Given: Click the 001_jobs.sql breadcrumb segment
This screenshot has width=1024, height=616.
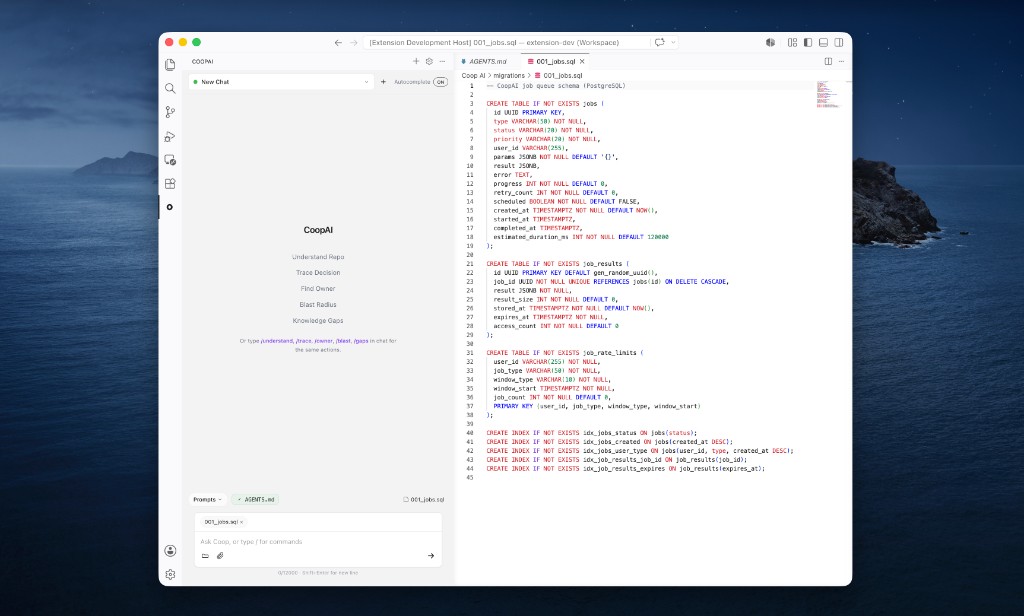Looking at the screenshot, I should [x=558, y=76].
